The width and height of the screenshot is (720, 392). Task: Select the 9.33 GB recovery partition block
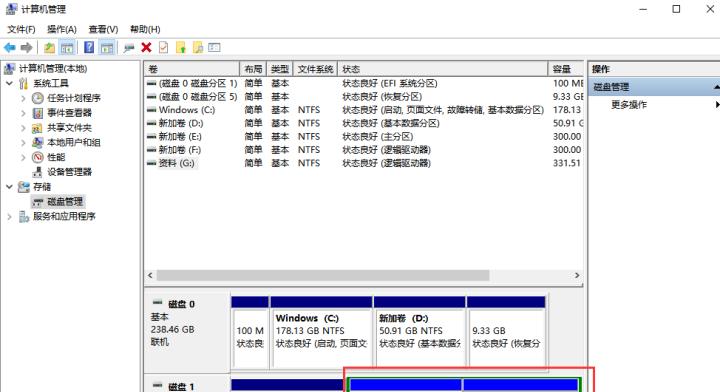pos(506,332)
